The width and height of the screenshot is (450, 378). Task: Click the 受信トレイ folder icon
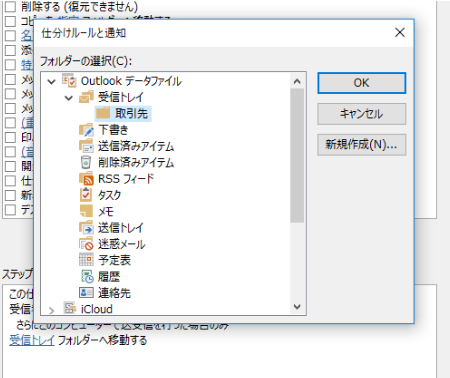pyautogui.click(x=86, y=97)
